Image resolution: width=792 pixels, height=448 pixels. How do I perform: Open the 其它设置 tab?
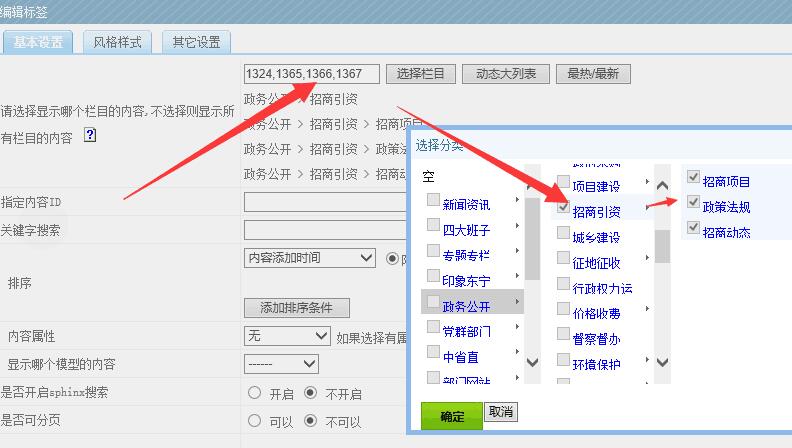click(196, 42)
